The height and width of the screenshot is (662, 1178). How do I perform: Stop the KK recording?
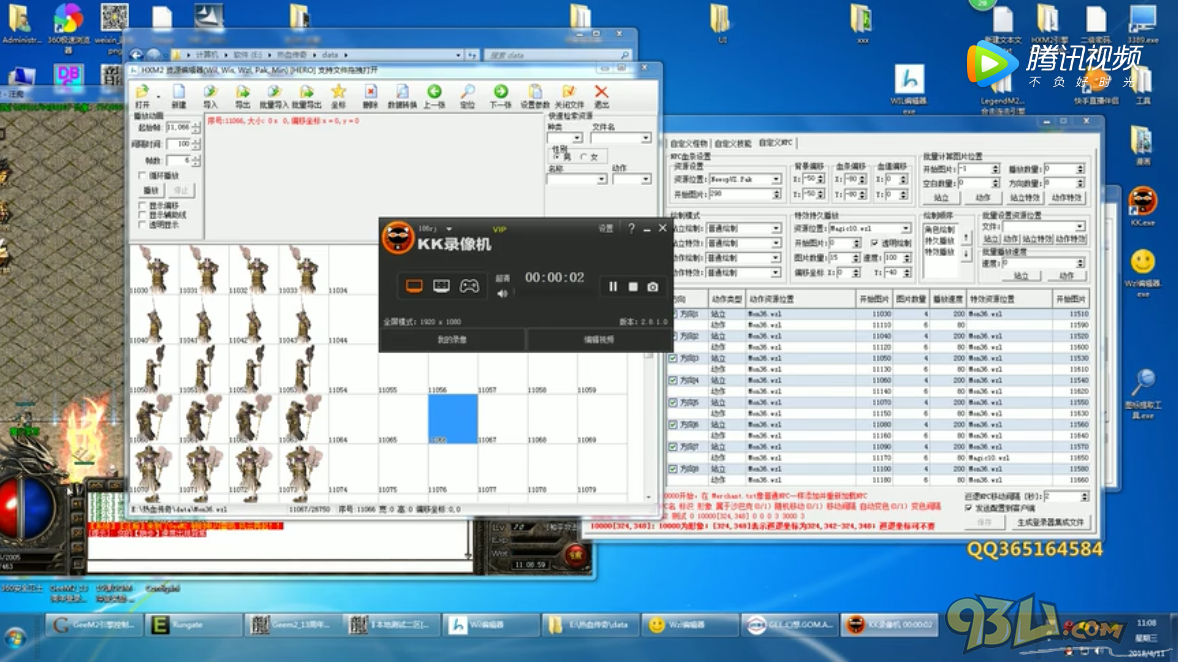click(633, 286)
